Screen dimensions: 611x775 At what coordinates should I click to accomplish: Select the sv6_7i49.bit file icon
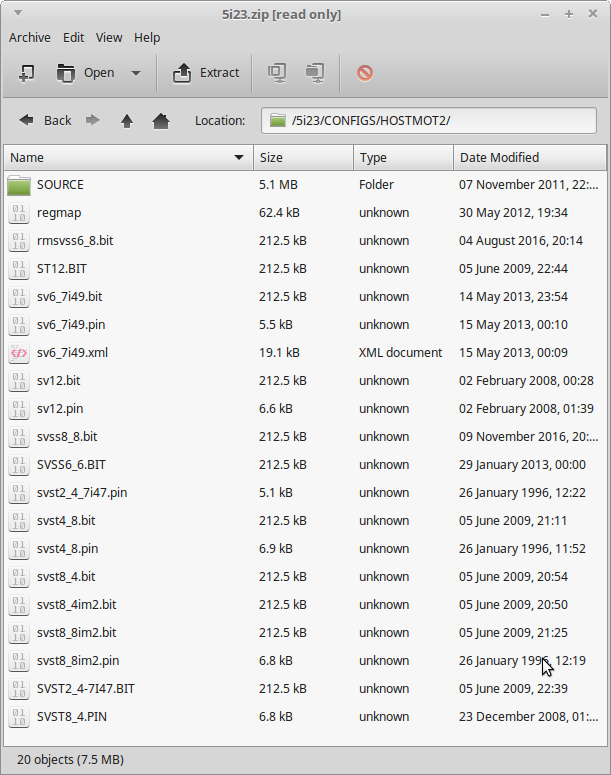(x=19, y=297)
